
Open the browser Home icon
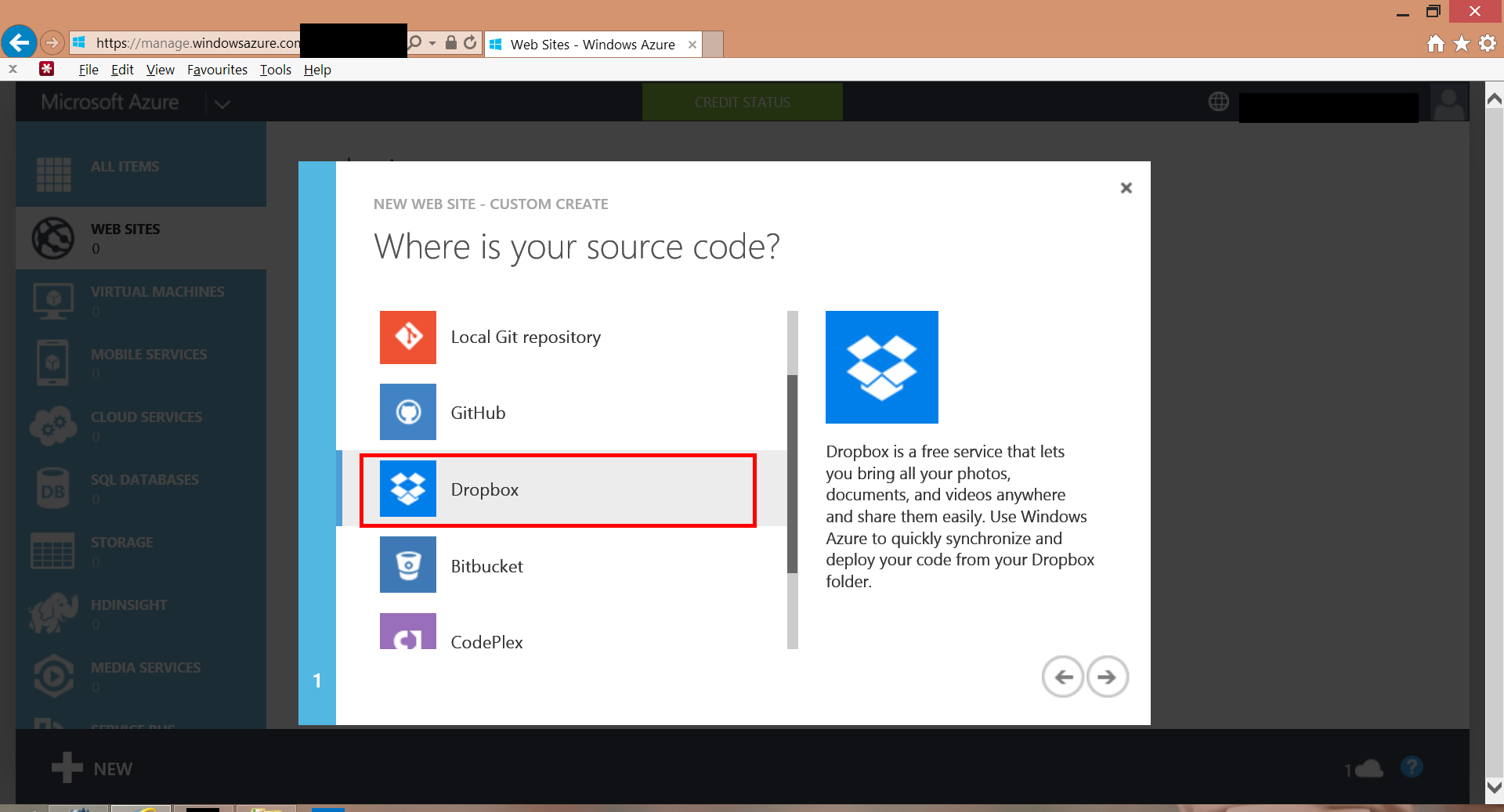(x=1436, y=44)
